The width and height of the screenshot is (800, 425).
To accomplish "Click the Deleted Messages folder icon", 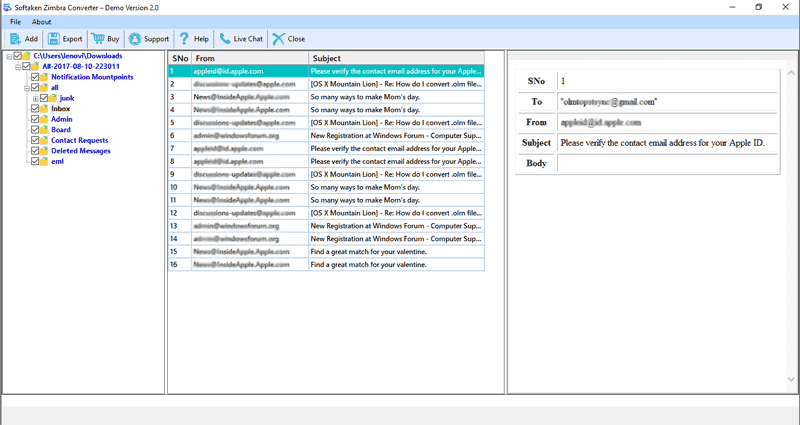I will coord(45,151).
